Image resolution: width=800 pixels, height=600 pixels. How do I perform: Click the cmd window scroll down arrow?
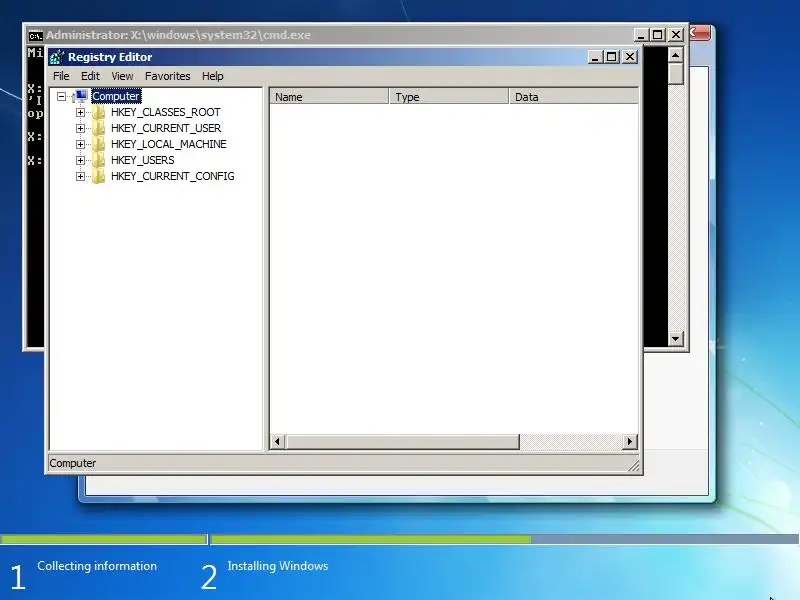[x=676, y=338]
